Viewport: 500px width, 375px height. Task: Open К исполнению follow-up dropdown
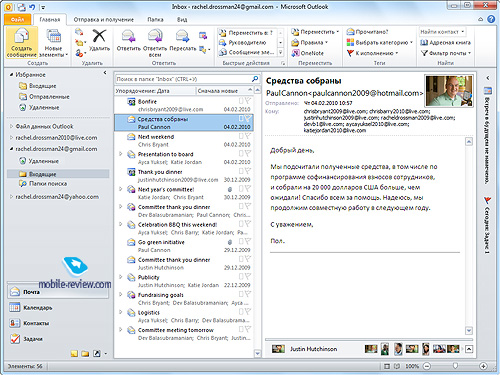[x=373, y=53]
